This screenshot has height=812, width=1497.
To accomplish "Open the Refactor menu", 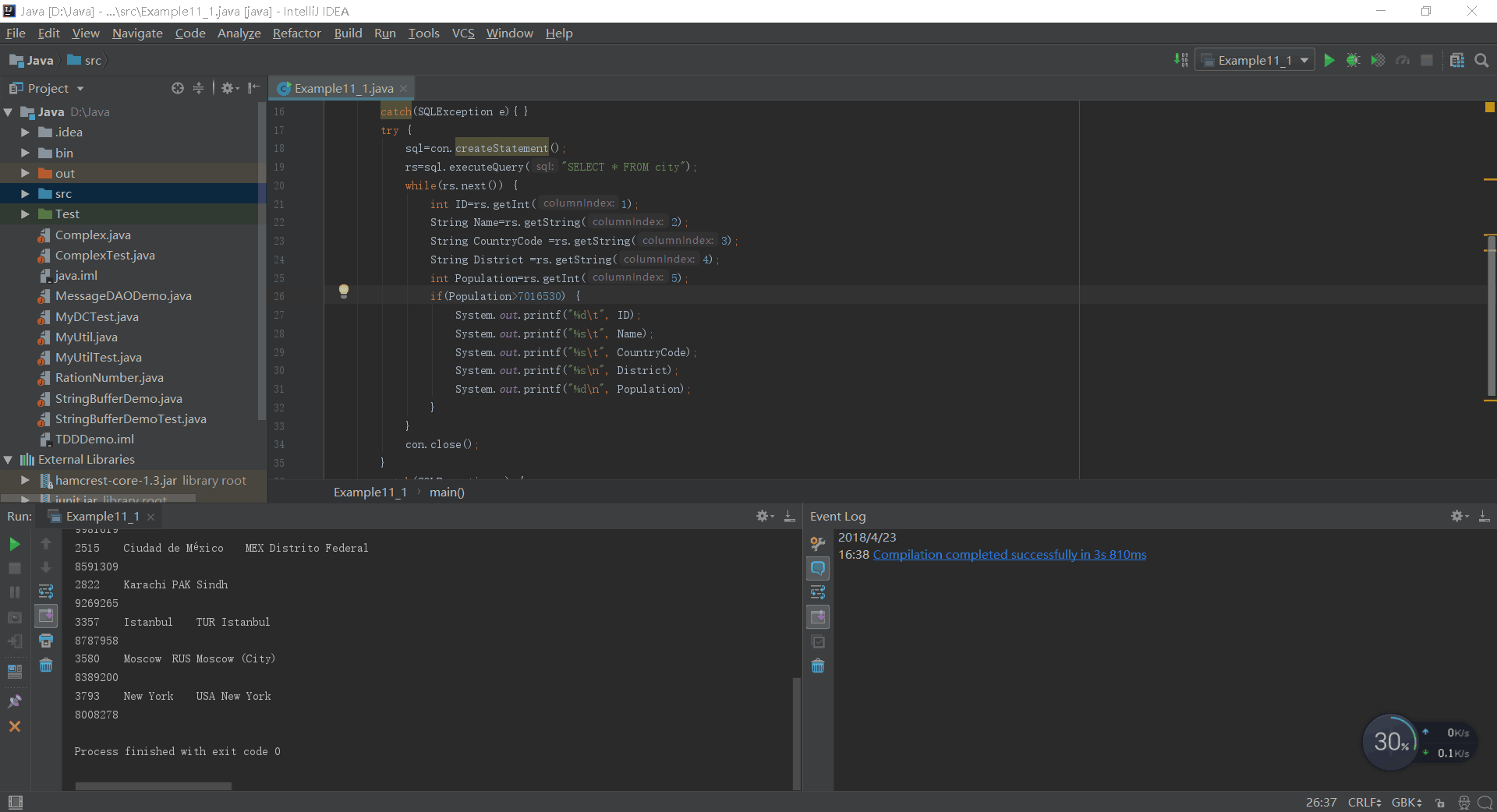I will 296,33.
